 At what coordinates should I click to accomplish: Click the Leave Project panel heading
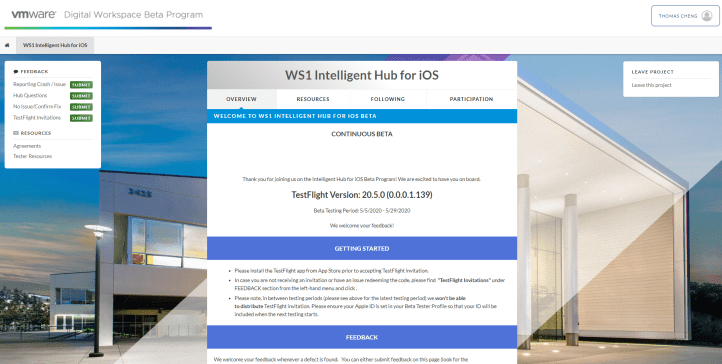click(652, 72)
